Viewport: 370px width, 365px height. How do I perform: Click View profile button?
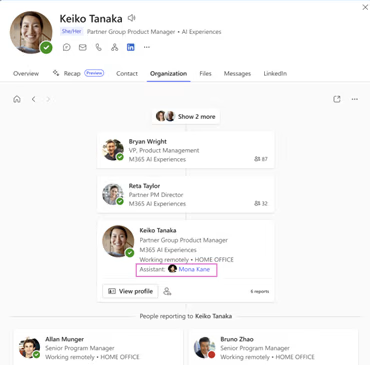pyautogui.click(x=130, y=291)
